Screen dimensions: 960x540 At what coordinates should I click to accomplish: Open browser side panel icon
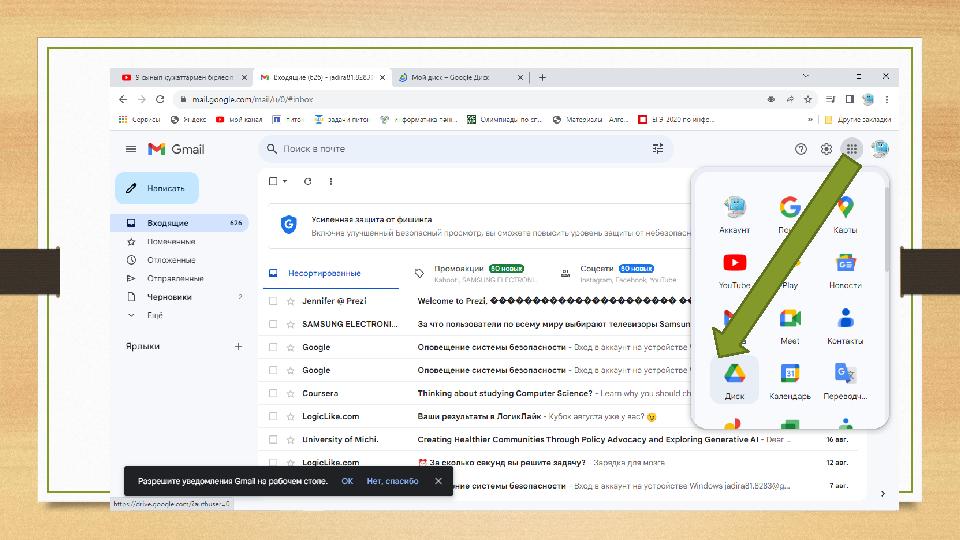pos(849,99)
